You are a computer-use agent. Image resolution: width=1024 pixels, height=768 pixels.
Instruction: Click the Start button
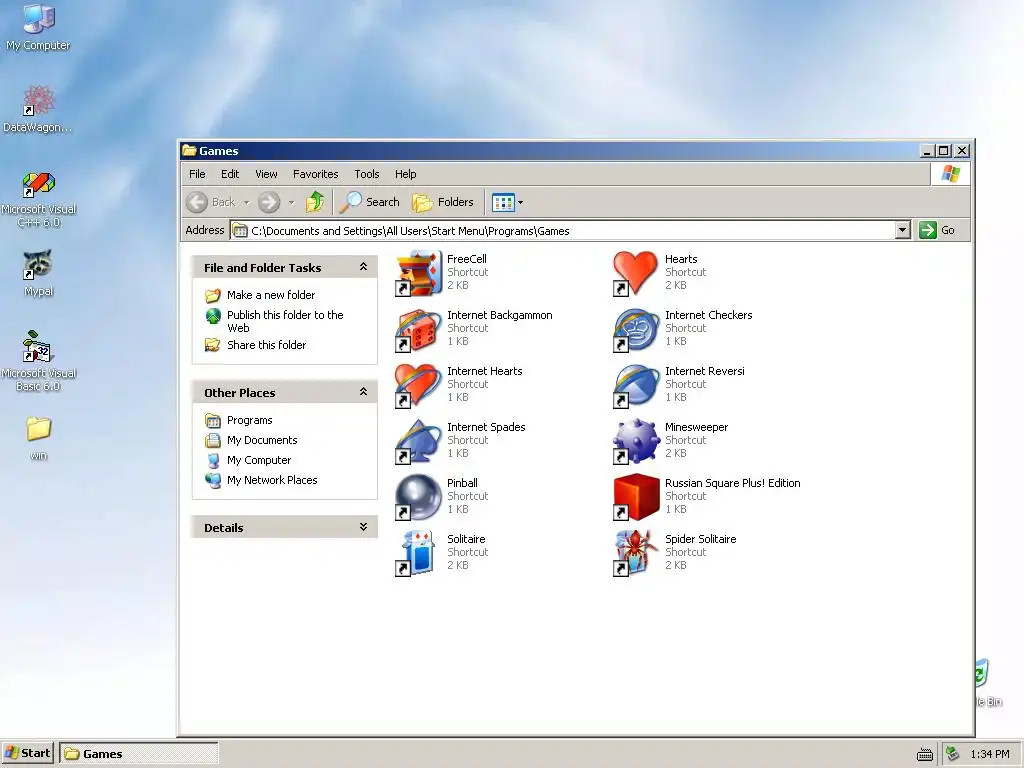coord(27,754)
